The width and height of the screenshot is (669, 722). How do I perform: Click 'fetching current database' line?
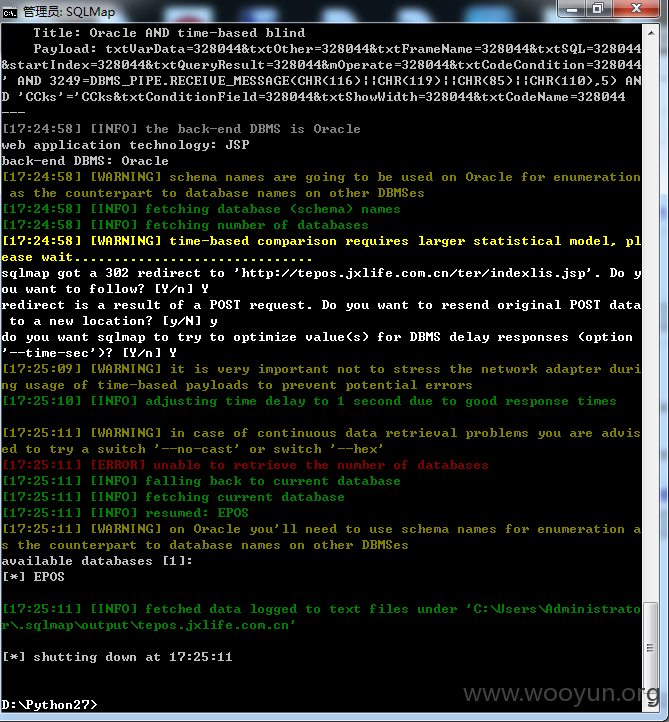(173, 497)
